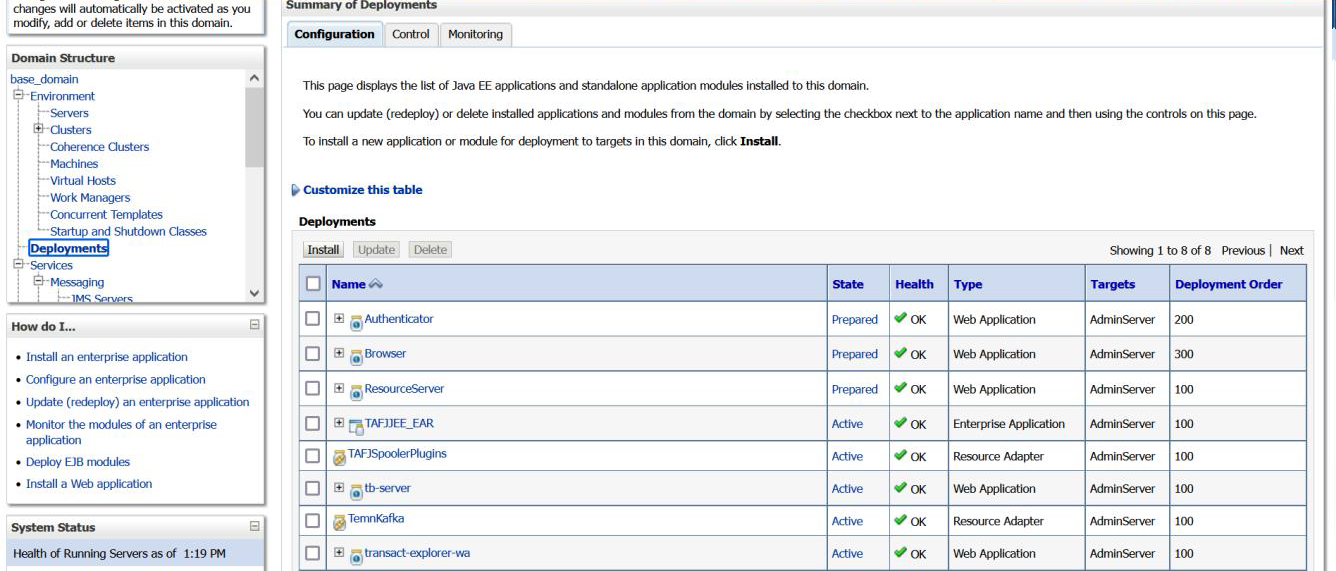Open the Monitoring tab
Image resolution: width=1336 pixels, height=571 pixels.
[x=475, y=34]
